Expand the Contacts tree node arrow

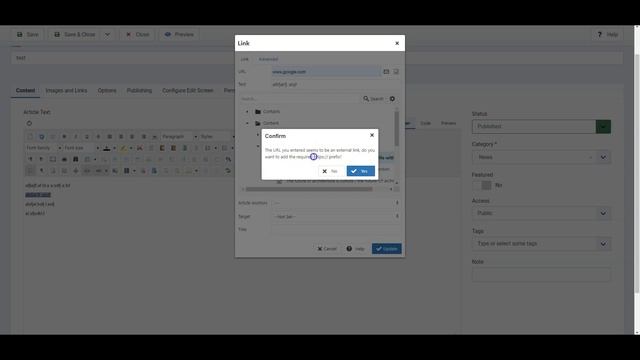pos(247,111)
